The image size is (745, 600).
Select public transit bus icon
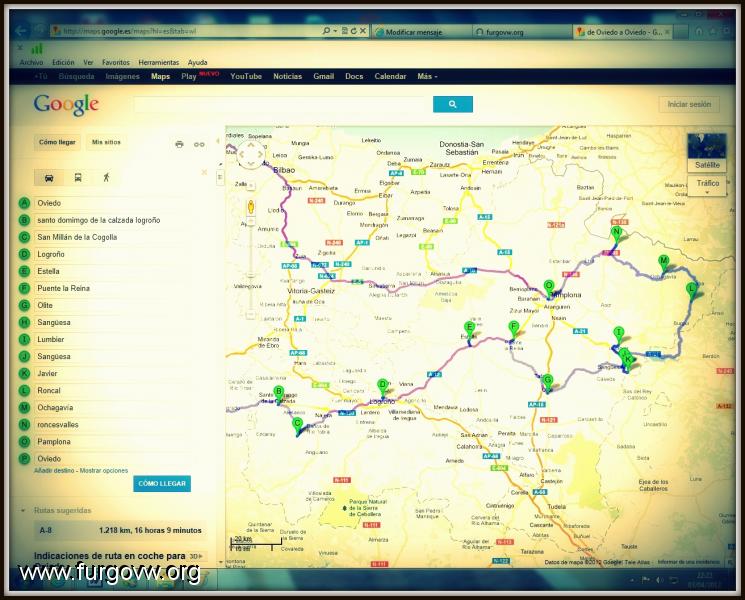point(78,178)
